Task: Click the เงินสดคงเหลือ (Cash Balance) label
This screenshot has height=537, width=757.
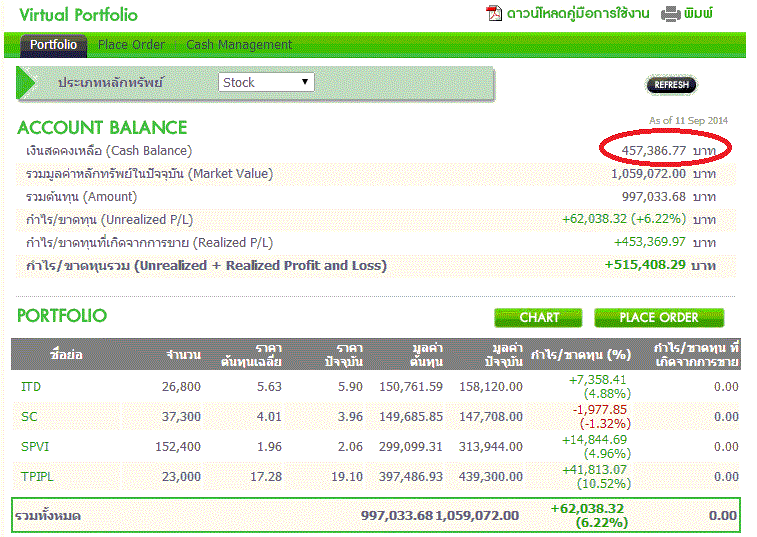Action: tap(109, 151)
